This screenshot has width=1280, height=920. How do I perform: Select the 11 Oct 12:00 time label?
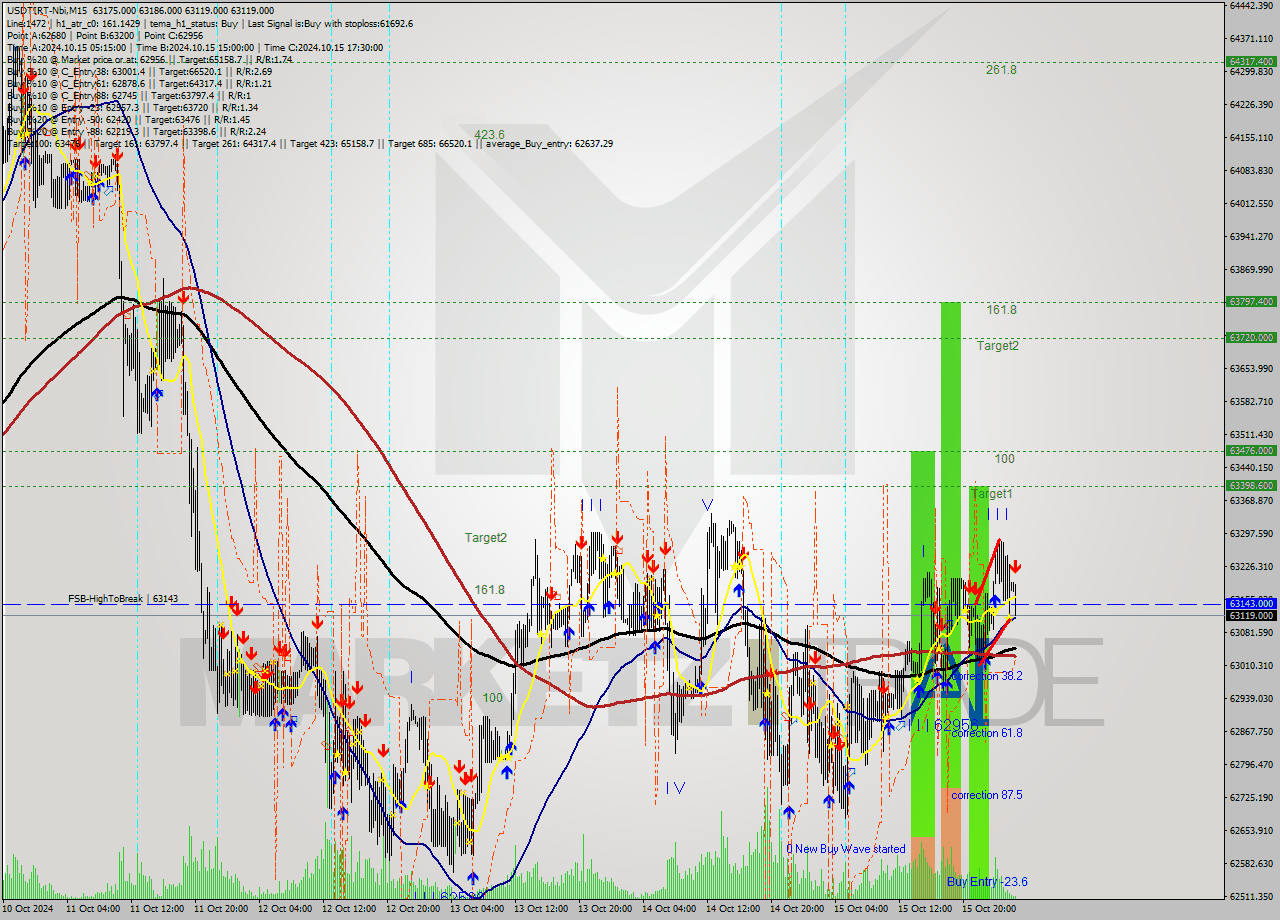[158, 909]
